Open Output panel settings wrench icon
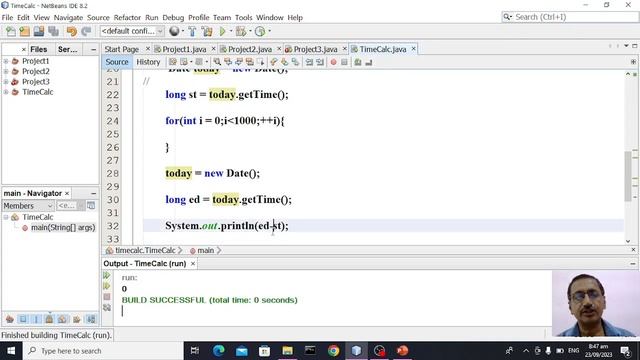 click(x=107, y=307)
